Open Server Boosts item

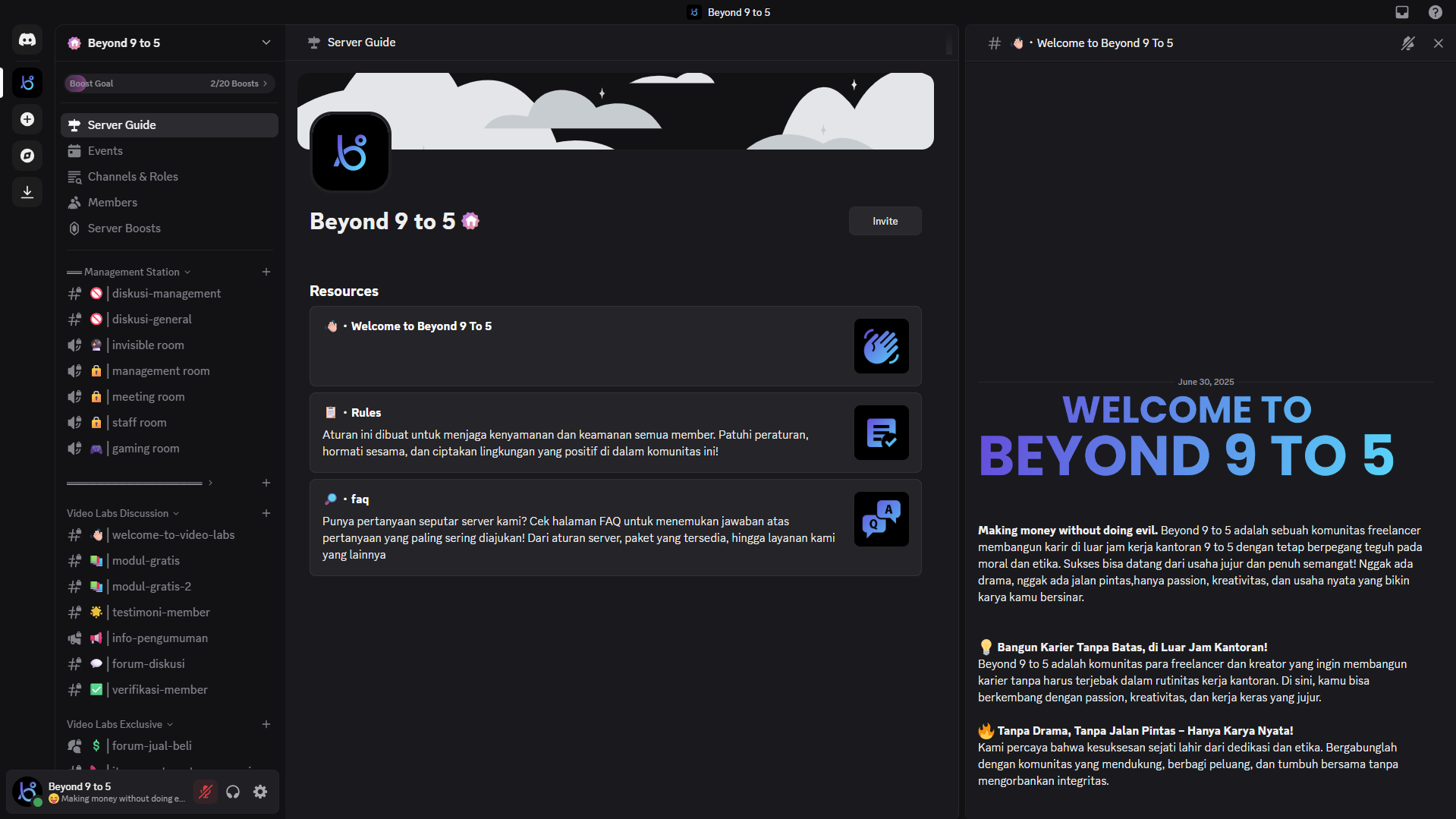[169, 228]
